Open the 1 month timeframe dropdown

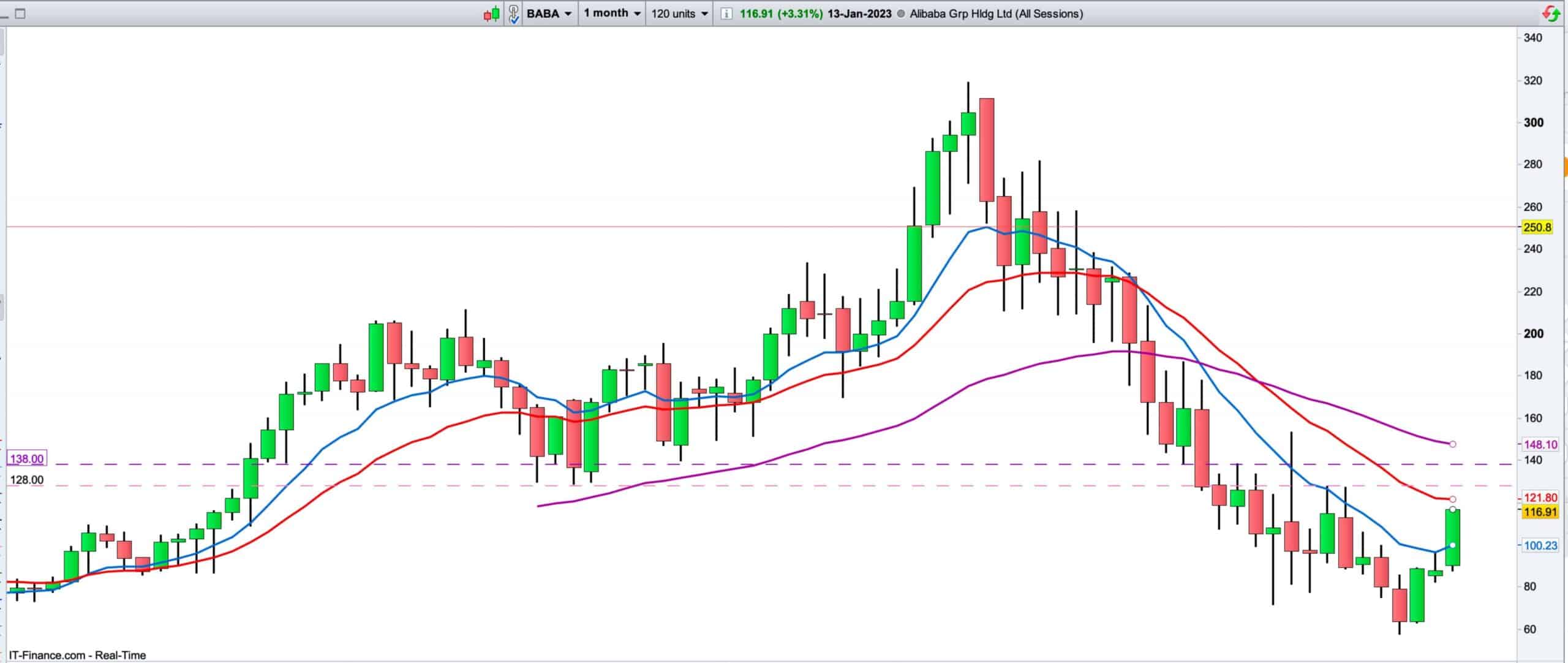(612, 13)
